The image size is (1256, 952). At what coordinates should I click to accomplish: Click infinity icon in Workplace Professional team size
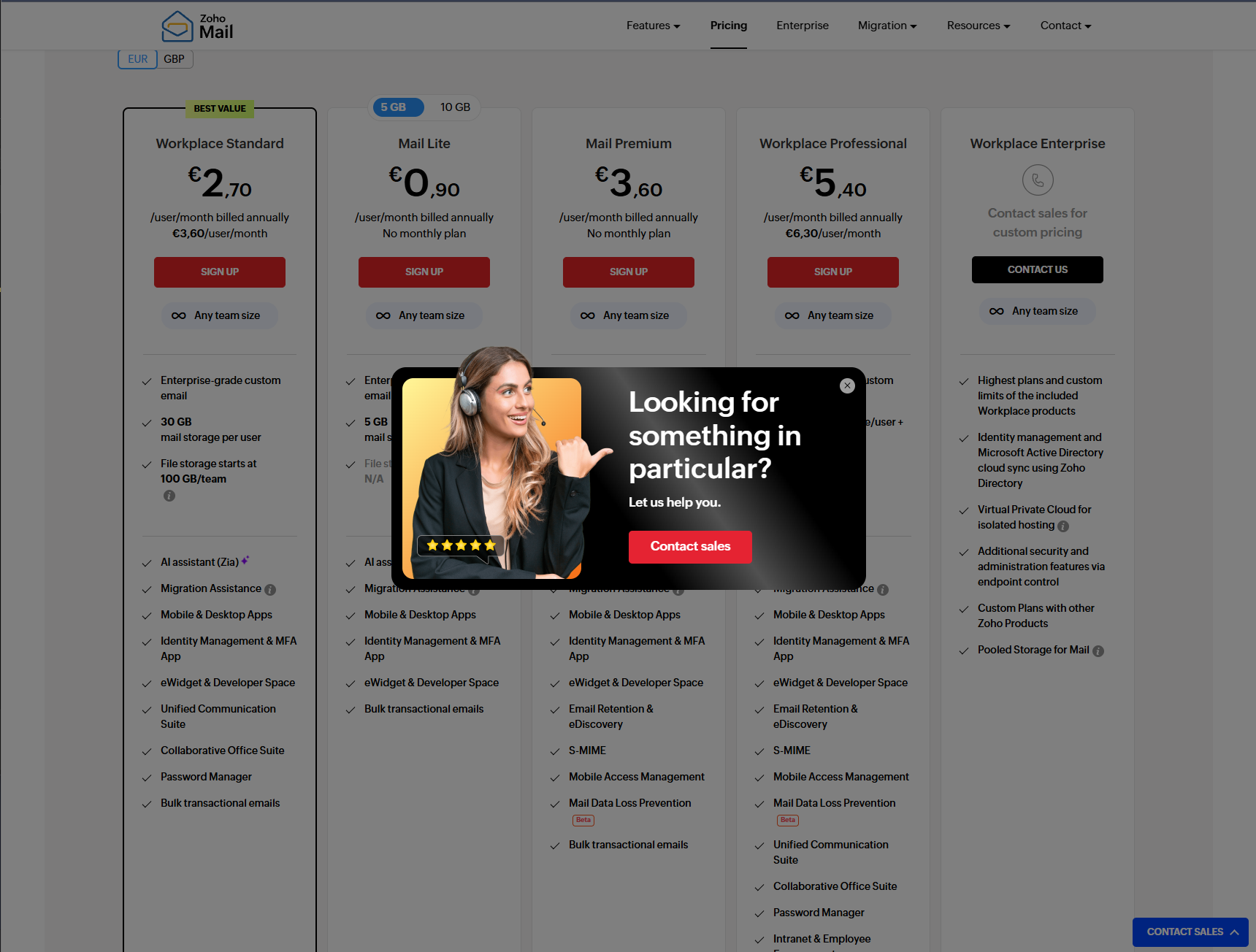click(792, 316)
